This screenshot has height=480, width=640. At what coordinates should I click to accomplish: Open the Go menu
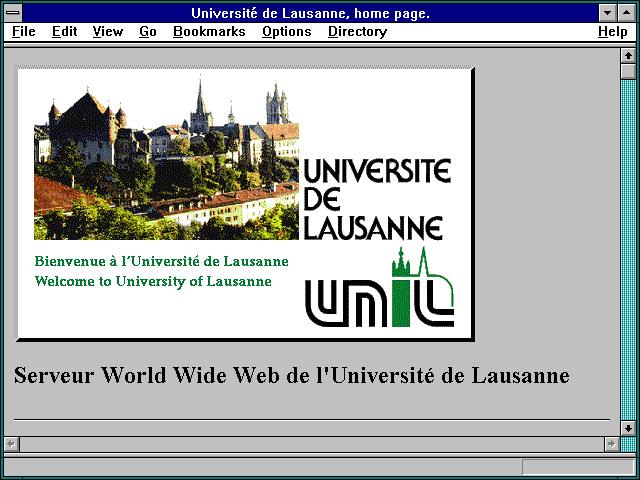click(x=148, y=31)
